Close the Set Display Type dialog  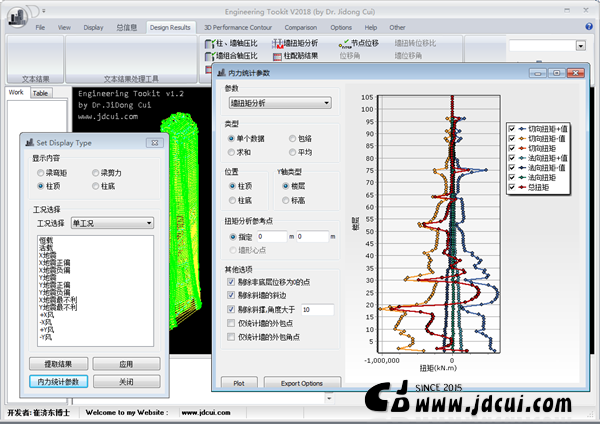click(155, 143)
